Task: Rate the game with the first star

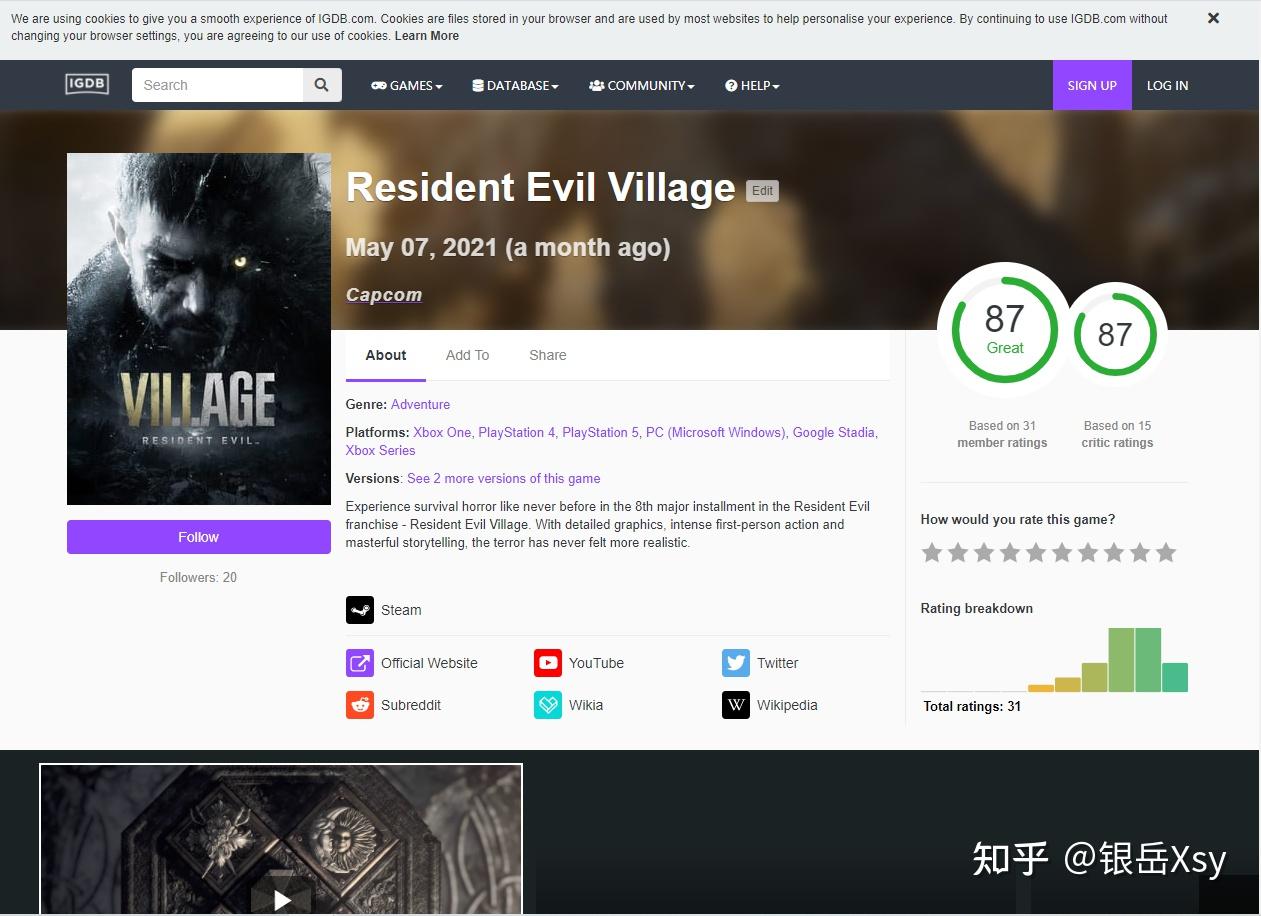Action: 932,553
